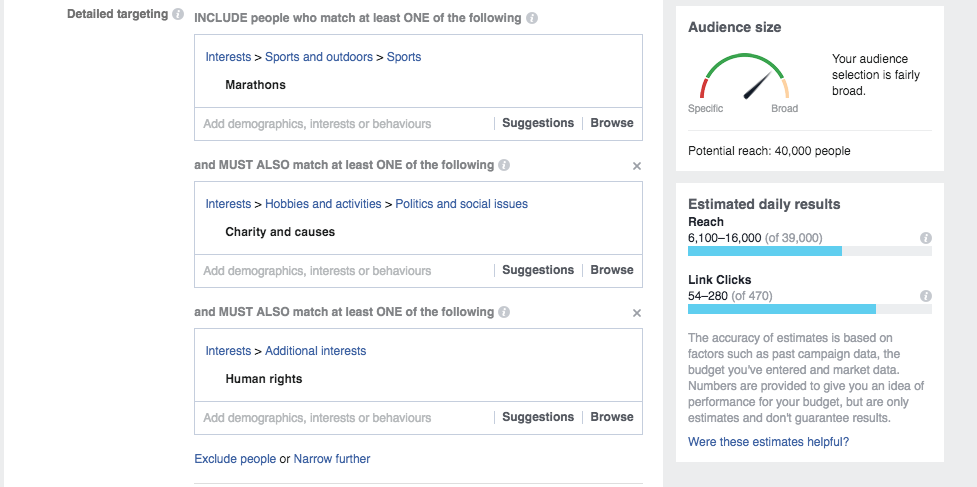Viewport: 977px width, 487px height.
Task: Click Politics and social issues breadcrumb
Action: point(461,204)
